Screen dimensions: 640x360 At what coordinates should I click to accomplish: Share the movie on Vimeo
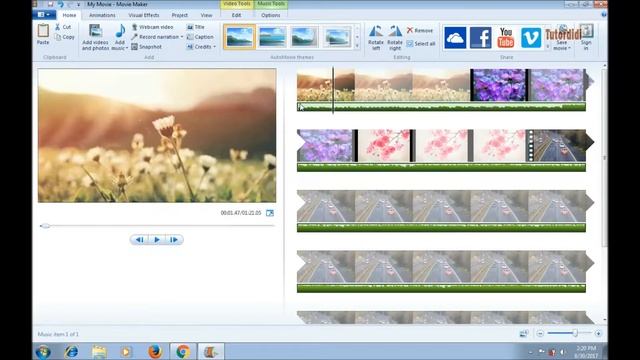tap(531, 38)
